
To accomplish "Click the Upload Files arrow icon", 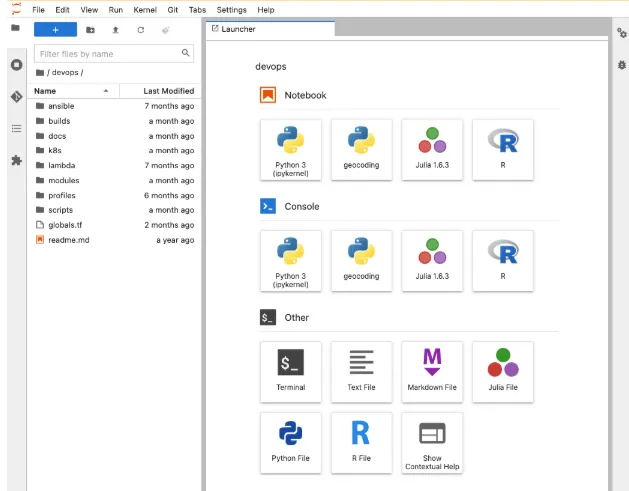I will pyautogui.click(x=116, y=30).
